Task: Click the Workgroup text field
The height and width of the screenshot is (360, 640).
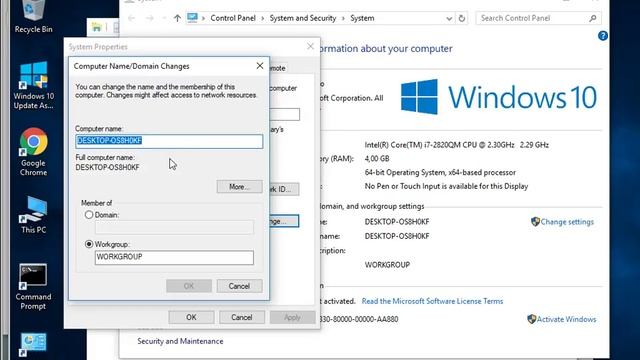Action: 174,257
